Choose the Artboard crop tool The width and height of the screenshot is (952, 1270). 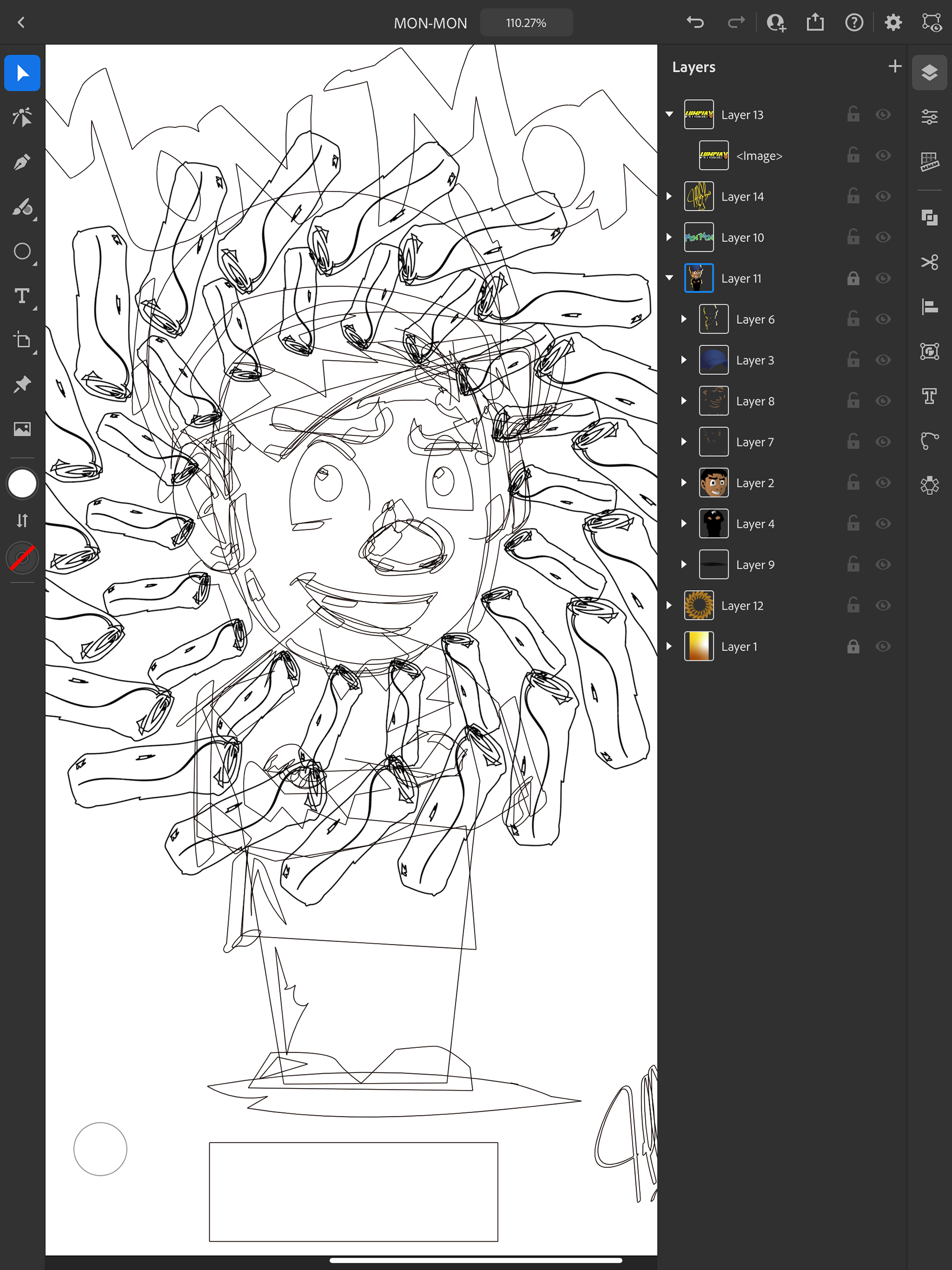[x=22, y=340]
